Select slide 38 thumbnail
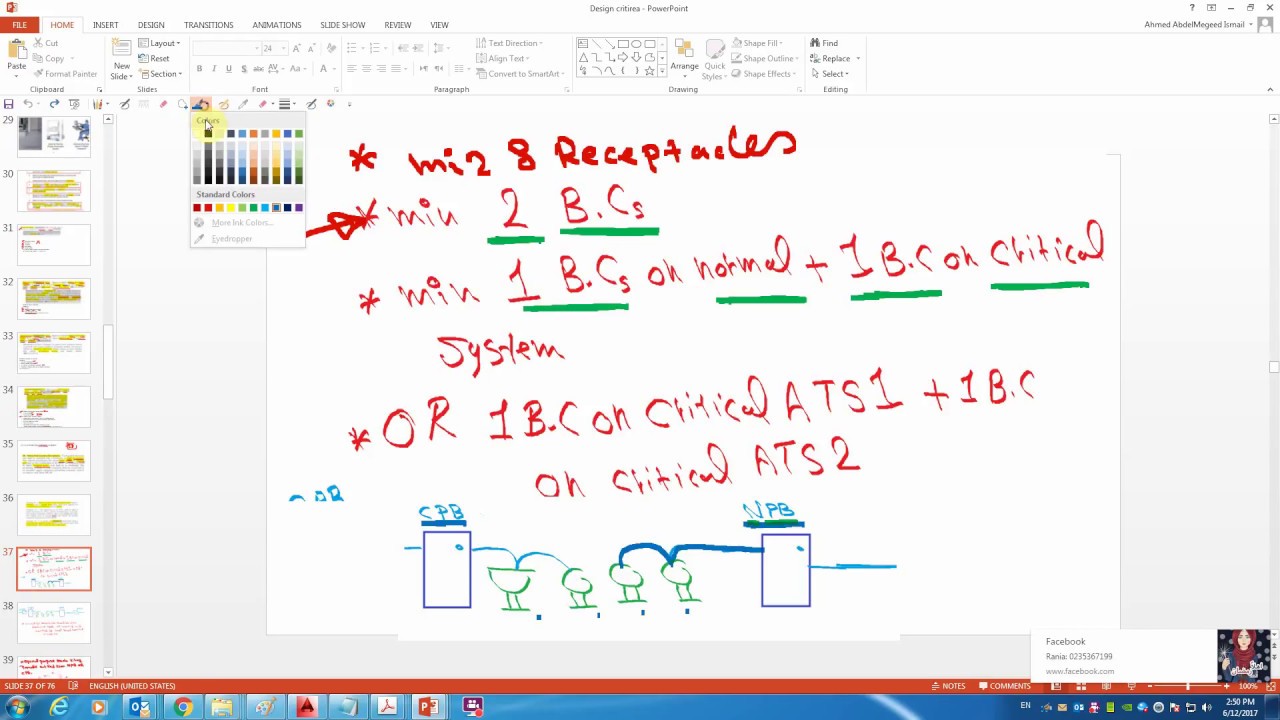 click(54, 623)
